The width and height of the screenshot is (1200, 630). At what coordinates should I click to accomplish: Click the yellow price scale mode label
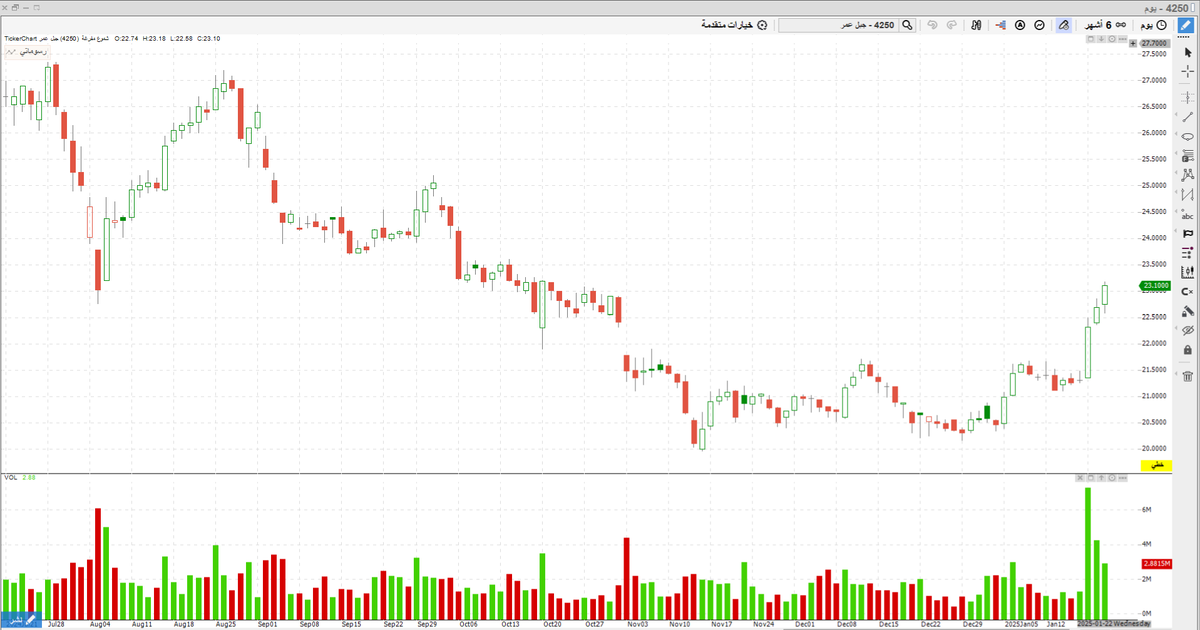(x=1155, y=467)
